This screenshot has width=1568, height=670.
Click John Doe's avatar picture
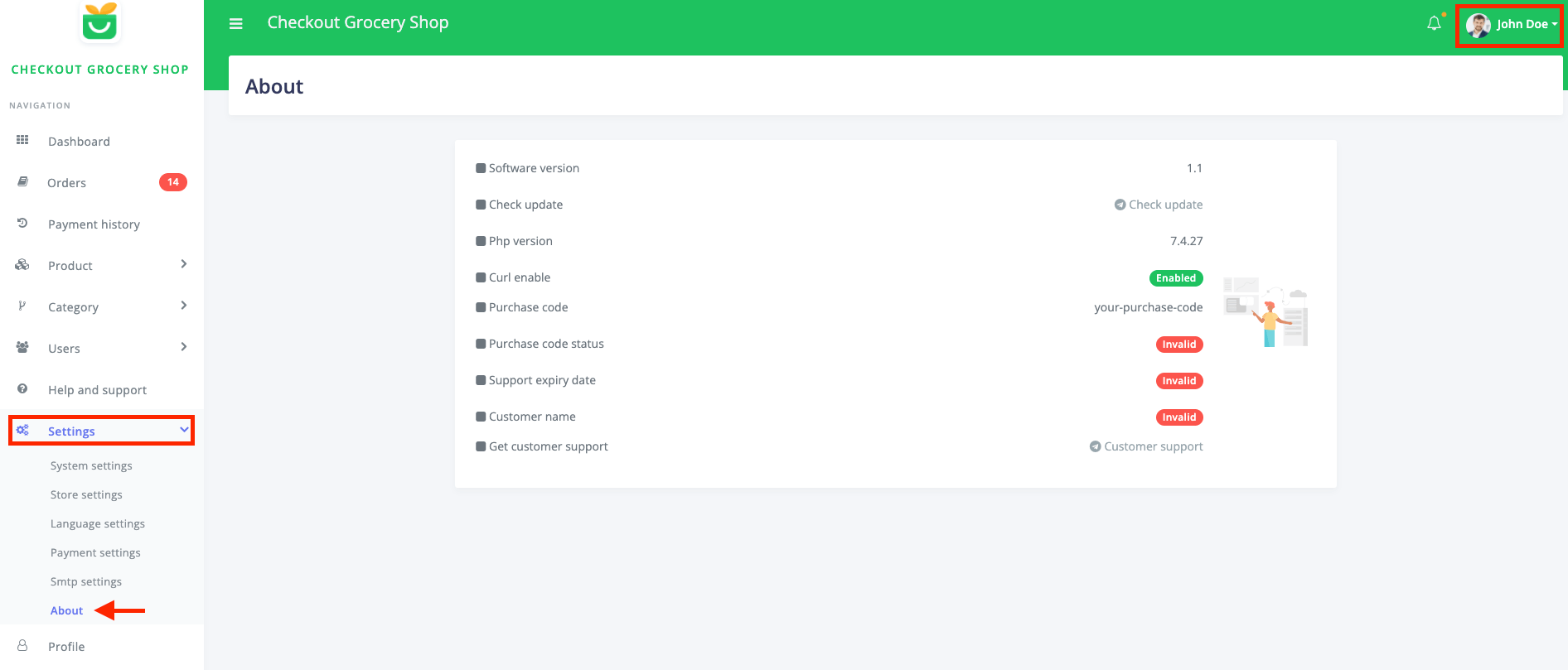[x=1478, y=25]
